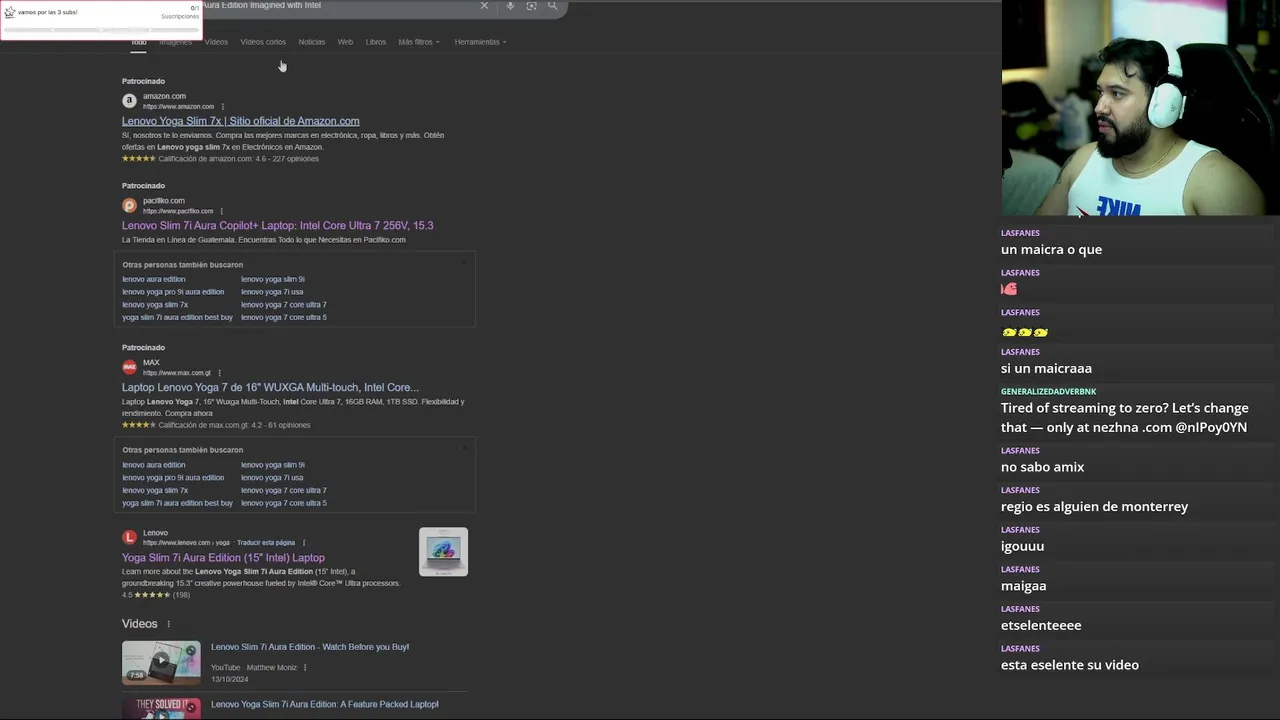Click the MAX favicon
Image resolution: width=1280 pixels, height=720 pixels.
pyautogui.click(x=129, y=367)
